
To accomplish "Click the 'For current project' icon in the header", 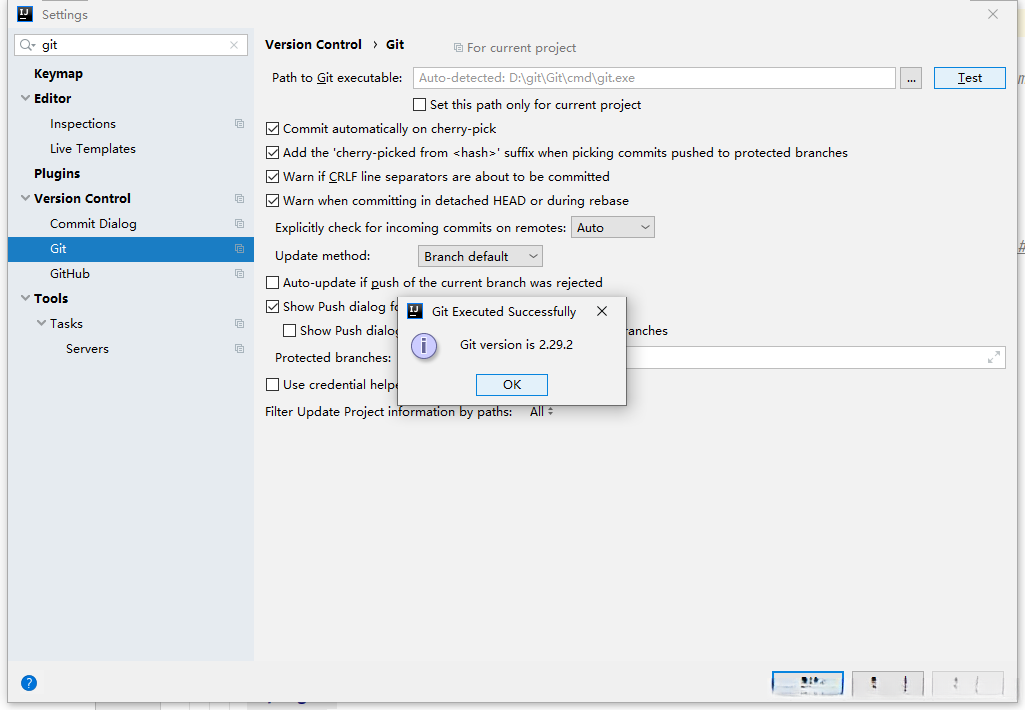I will [458, 48].
